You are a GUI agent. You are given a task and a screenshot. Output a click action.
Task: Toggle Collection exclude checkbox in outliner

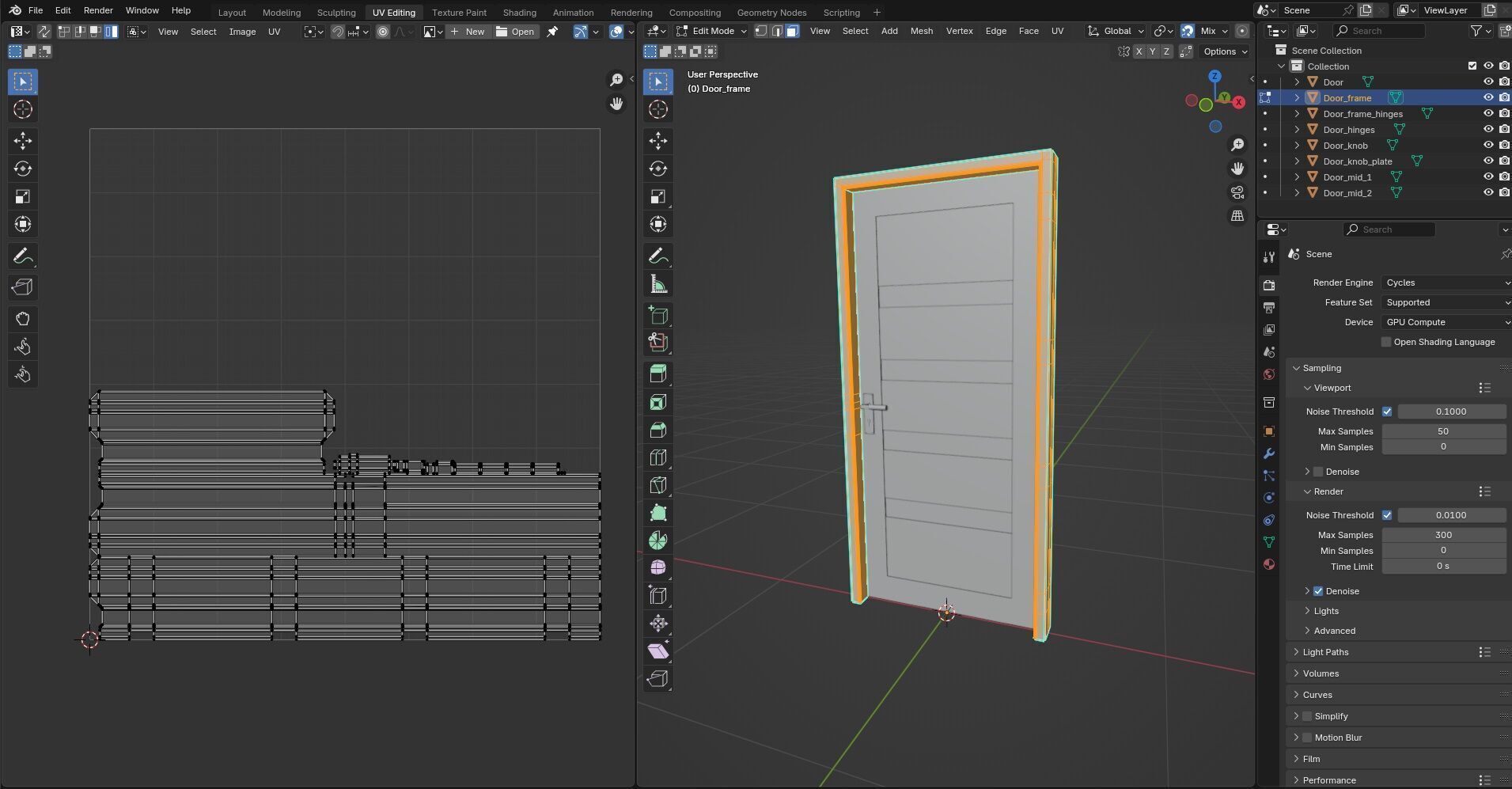tap(1472, 66)
